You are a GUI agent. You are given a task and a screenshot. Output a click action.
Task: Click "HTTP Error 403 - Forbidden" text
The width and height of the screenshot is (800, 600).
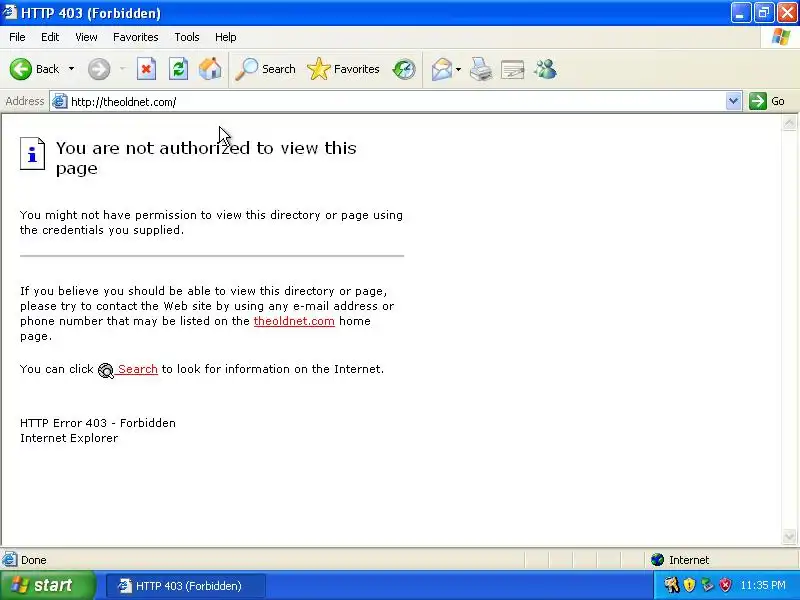click(98, 423)
